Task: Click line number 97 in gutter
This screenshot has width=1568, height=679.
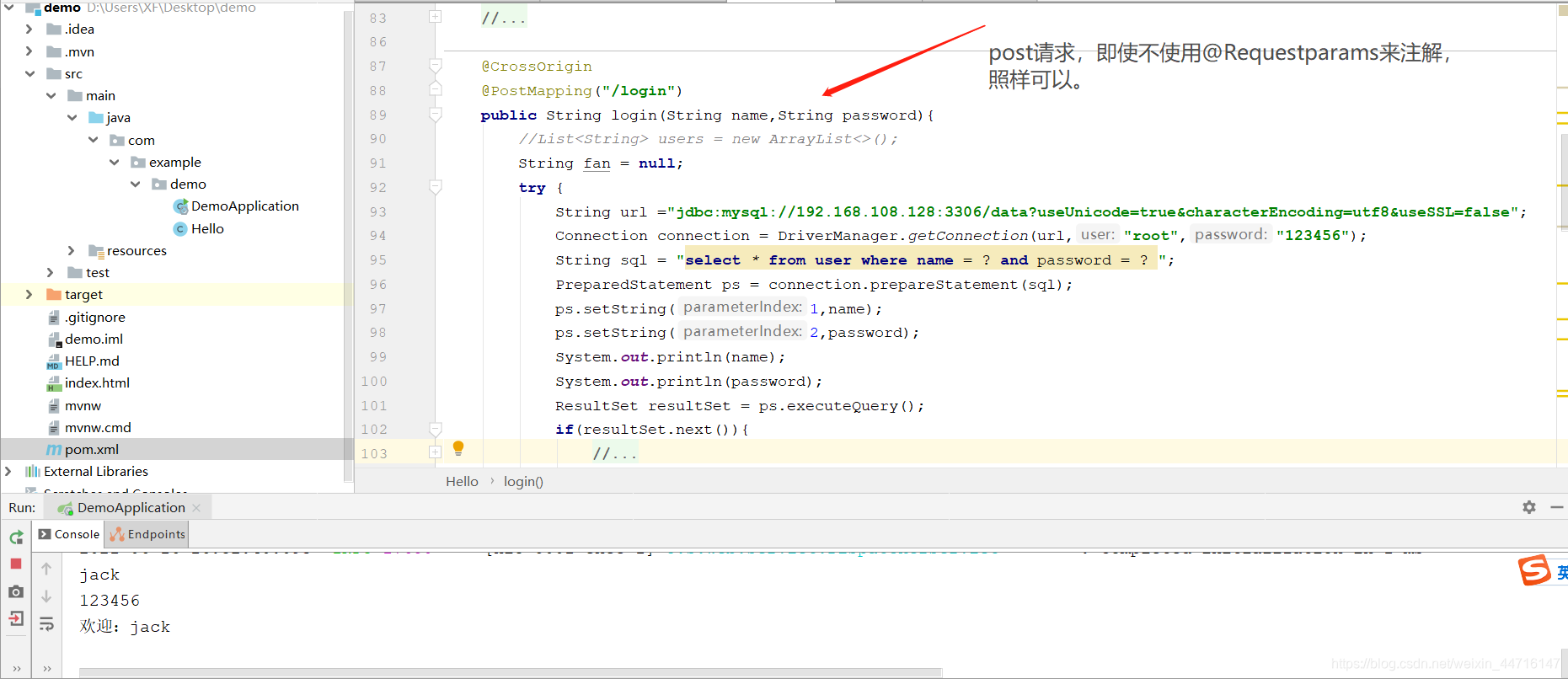Action: pyautogui.click(x=377, y=309)
